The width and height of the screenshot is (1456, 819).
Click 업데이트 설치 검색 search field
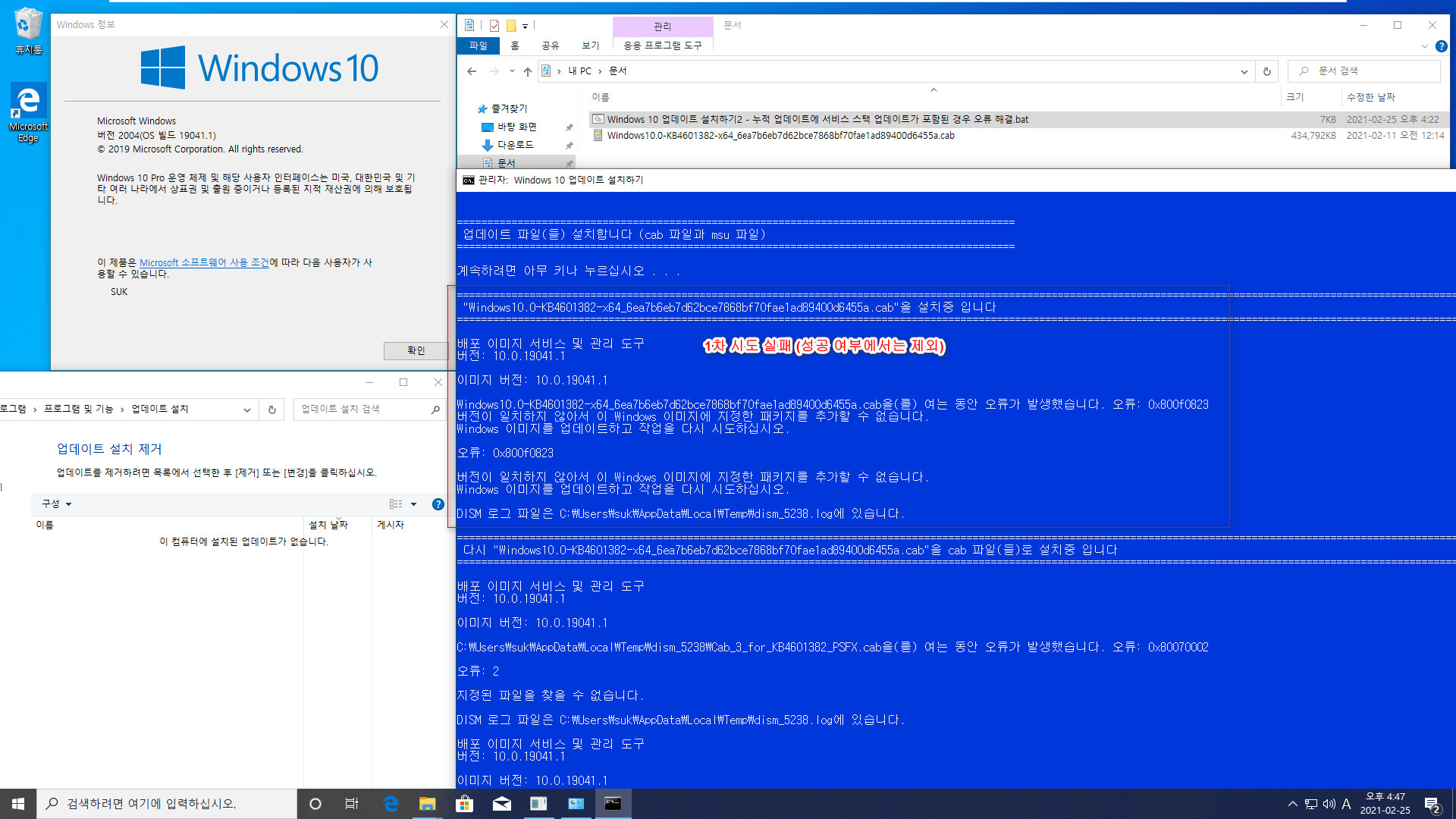[369, 409]
